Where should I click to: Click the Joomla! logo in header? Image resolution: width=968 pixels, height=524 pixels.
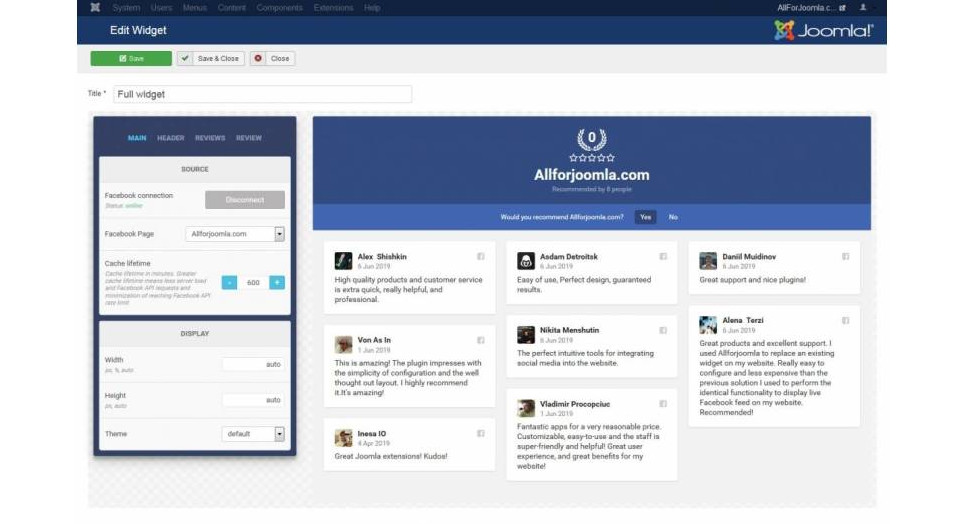[824, 30]
